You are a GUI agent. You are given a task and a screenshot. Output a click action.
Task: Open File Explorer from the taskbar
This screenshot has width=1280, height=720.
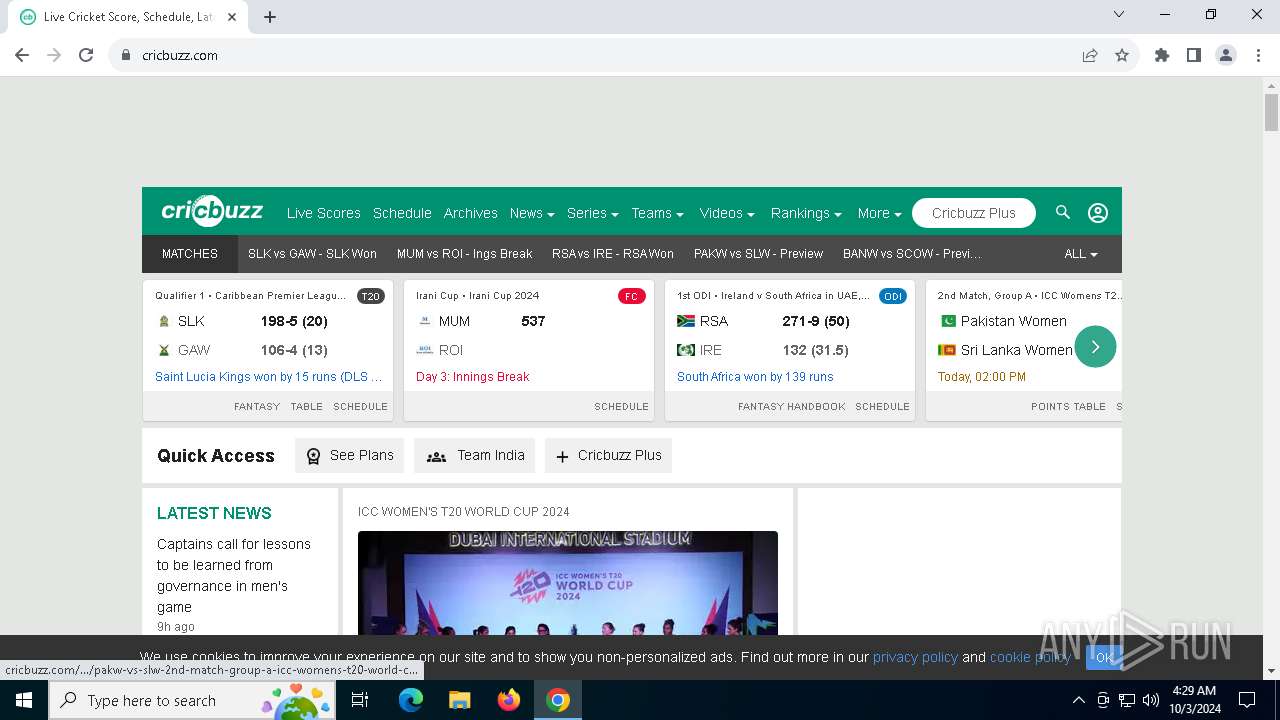point(459,700)
